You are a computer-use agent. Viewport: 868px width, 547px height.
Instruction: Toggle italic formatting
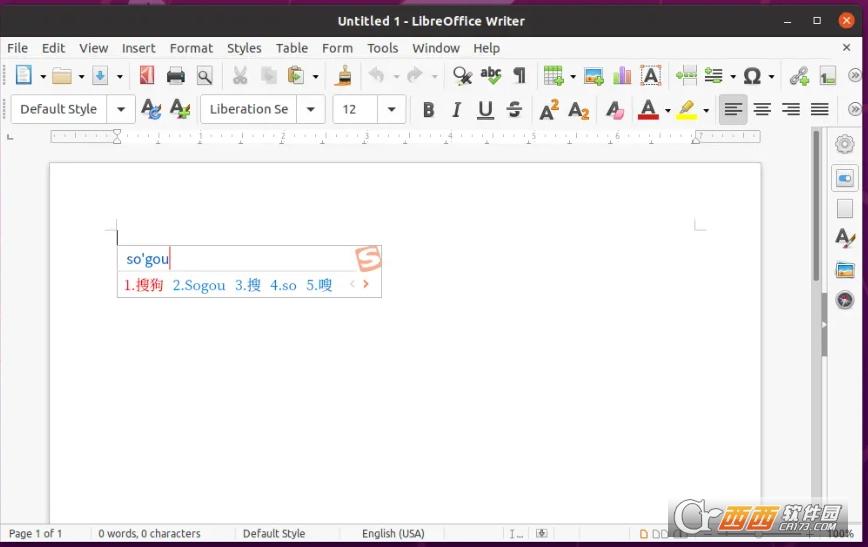pos(456,110)
